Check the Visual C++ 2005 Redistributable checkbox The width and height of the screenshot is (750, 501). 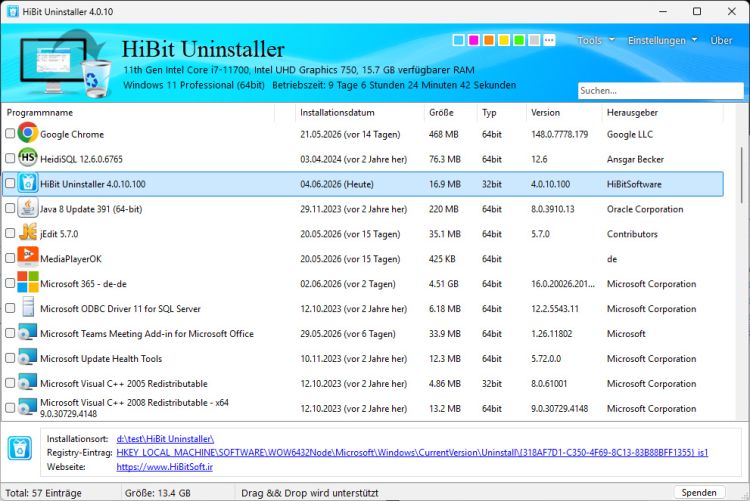[x=10, y=383]
